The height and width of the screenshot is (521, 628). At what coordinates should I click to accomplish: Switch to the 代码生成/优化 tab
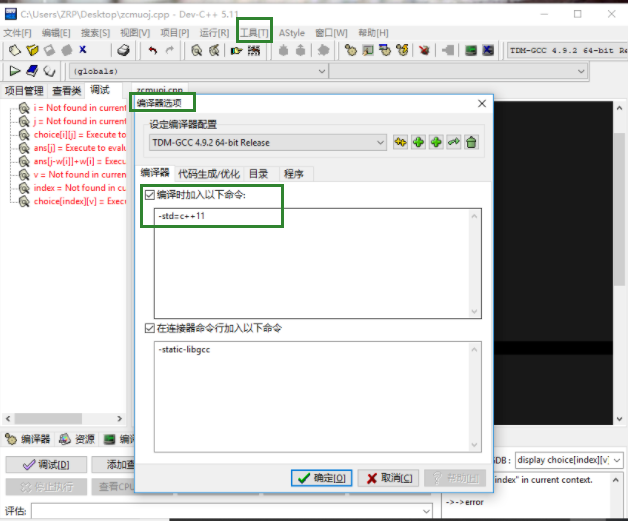(209, 174)
